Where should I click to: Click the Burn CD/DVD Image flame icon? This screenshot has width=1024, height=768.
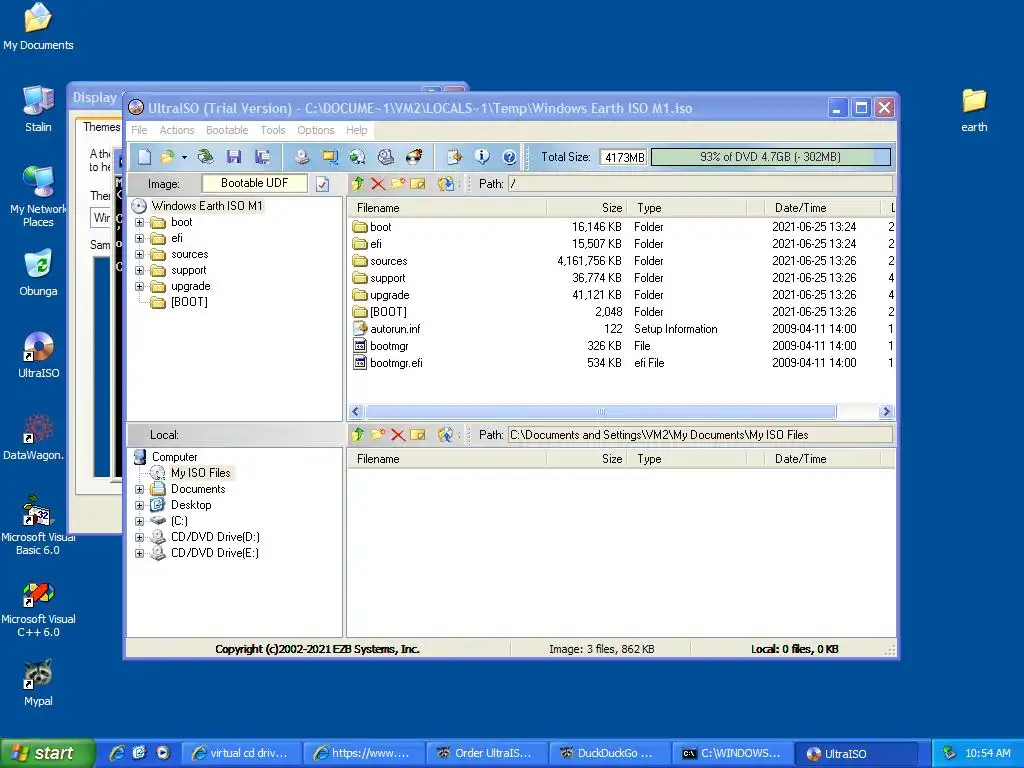414,157
